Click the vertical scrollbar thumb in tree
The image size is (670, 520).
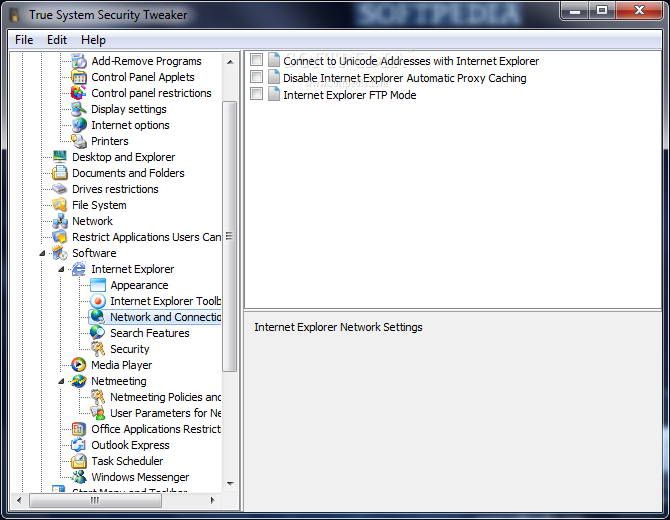(x=230, y=236)
